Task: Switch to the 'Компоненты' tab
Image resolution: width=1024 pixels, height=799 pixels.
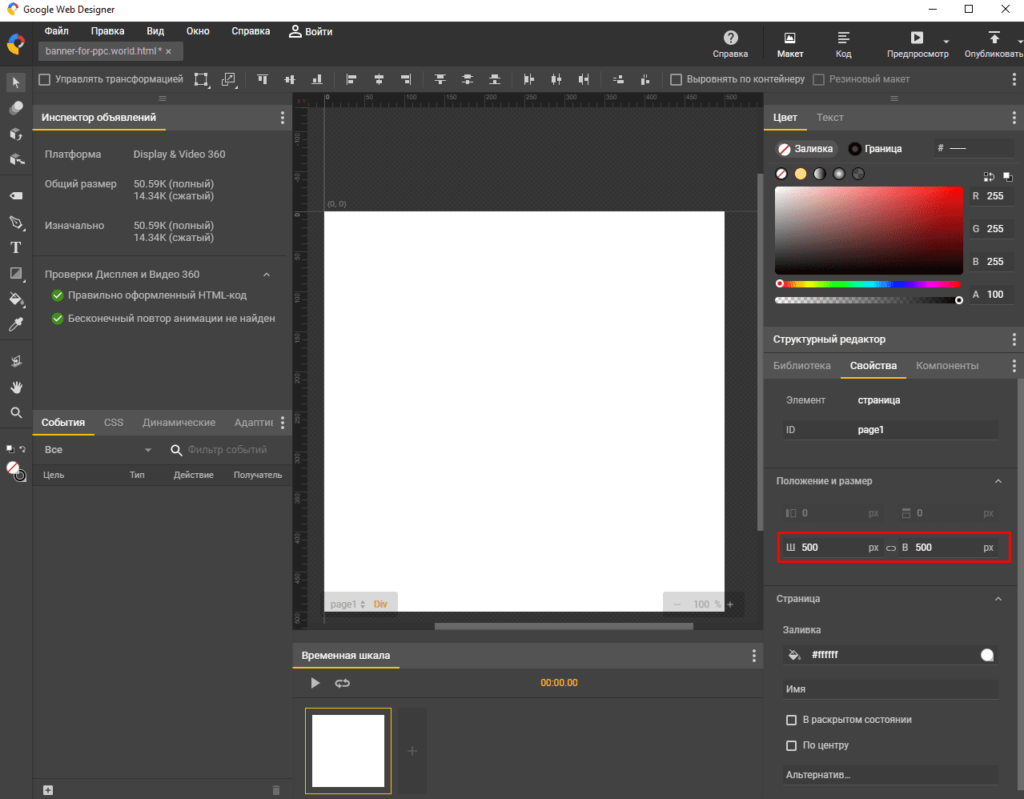Action: [x=946, y=366]
